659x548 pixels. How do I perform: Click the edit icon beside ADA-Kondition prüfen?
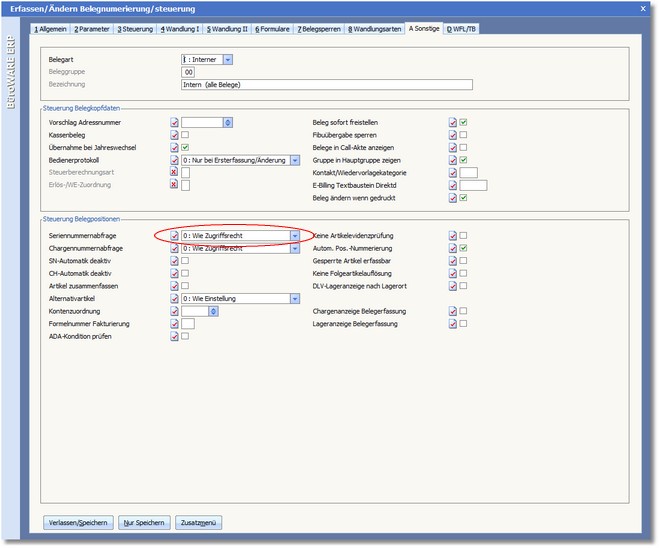(174, 337)
